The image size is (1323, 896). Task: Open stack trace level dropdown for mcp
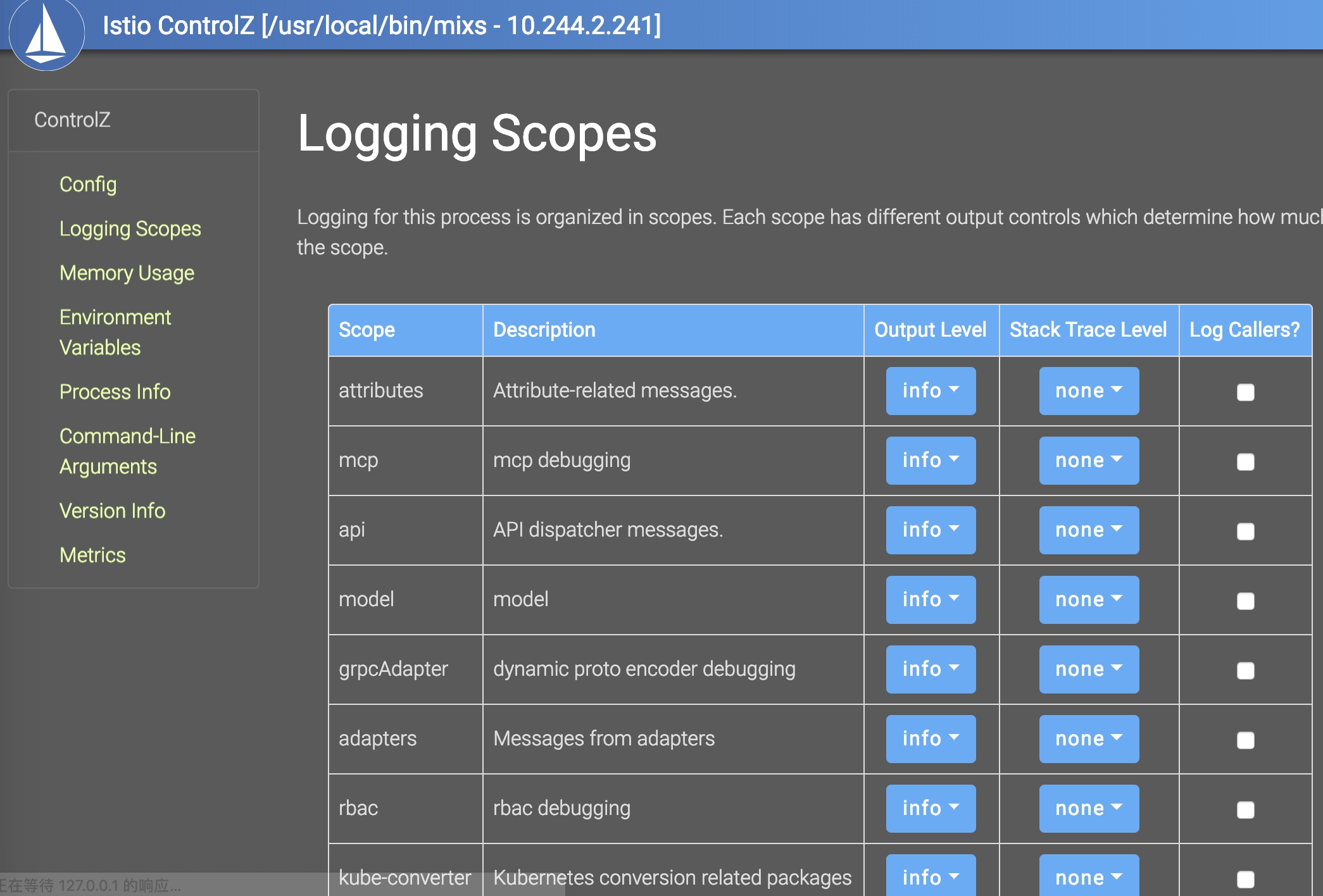(1089, 461)
